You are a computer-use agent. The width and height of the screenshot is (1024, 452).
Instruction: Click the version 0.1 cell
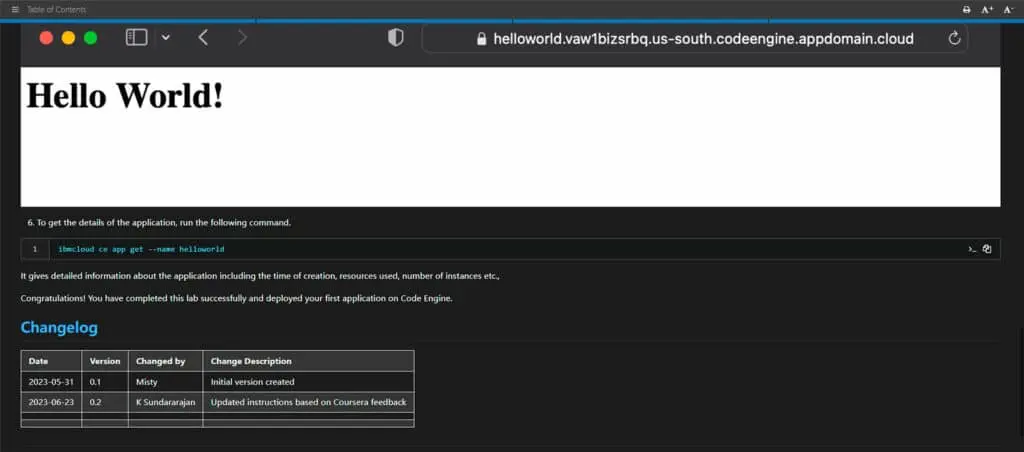pos(105,381)
